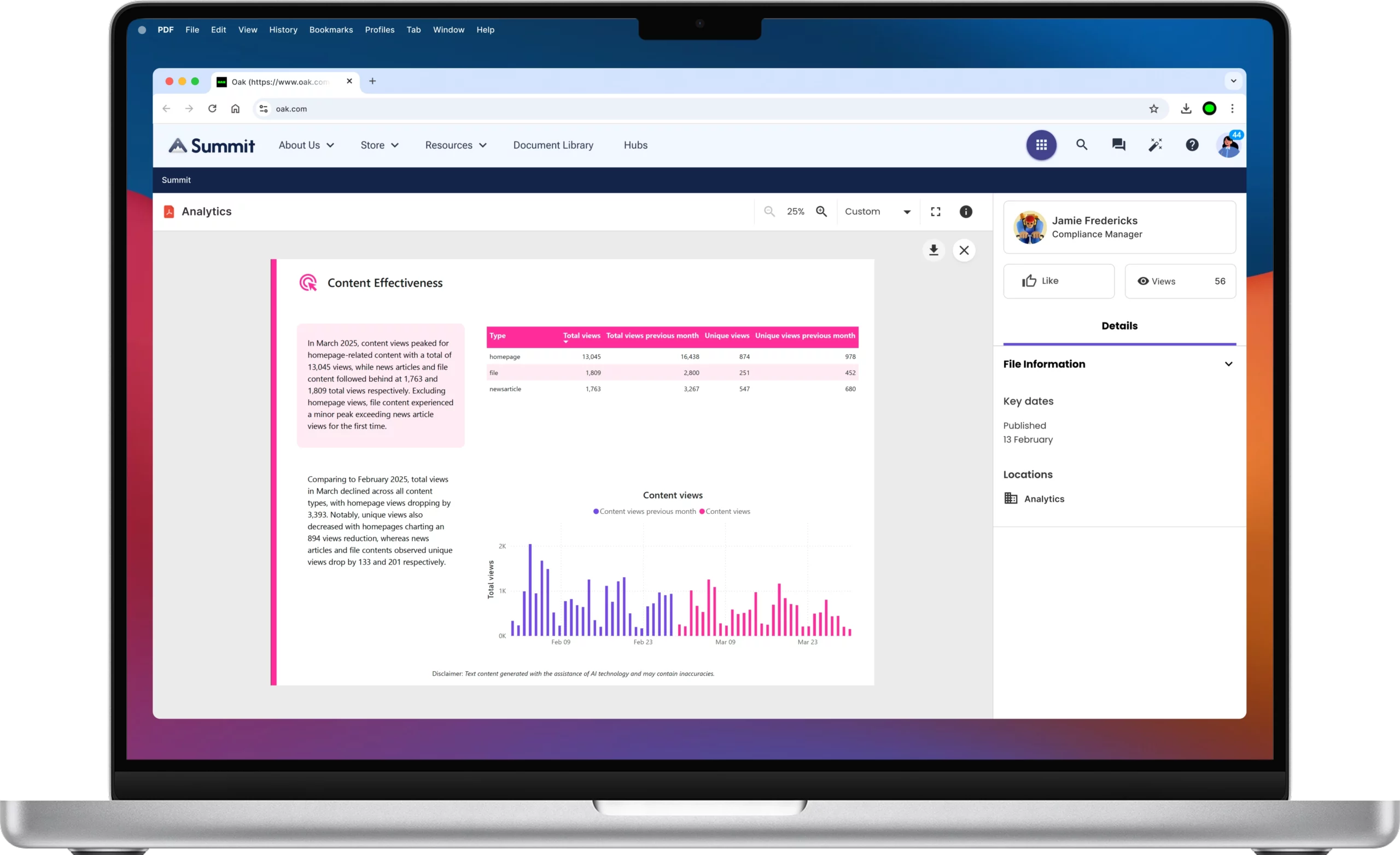Open user profile avatar with 44 badge
Screen dimensions: 1400x855
1228,145
